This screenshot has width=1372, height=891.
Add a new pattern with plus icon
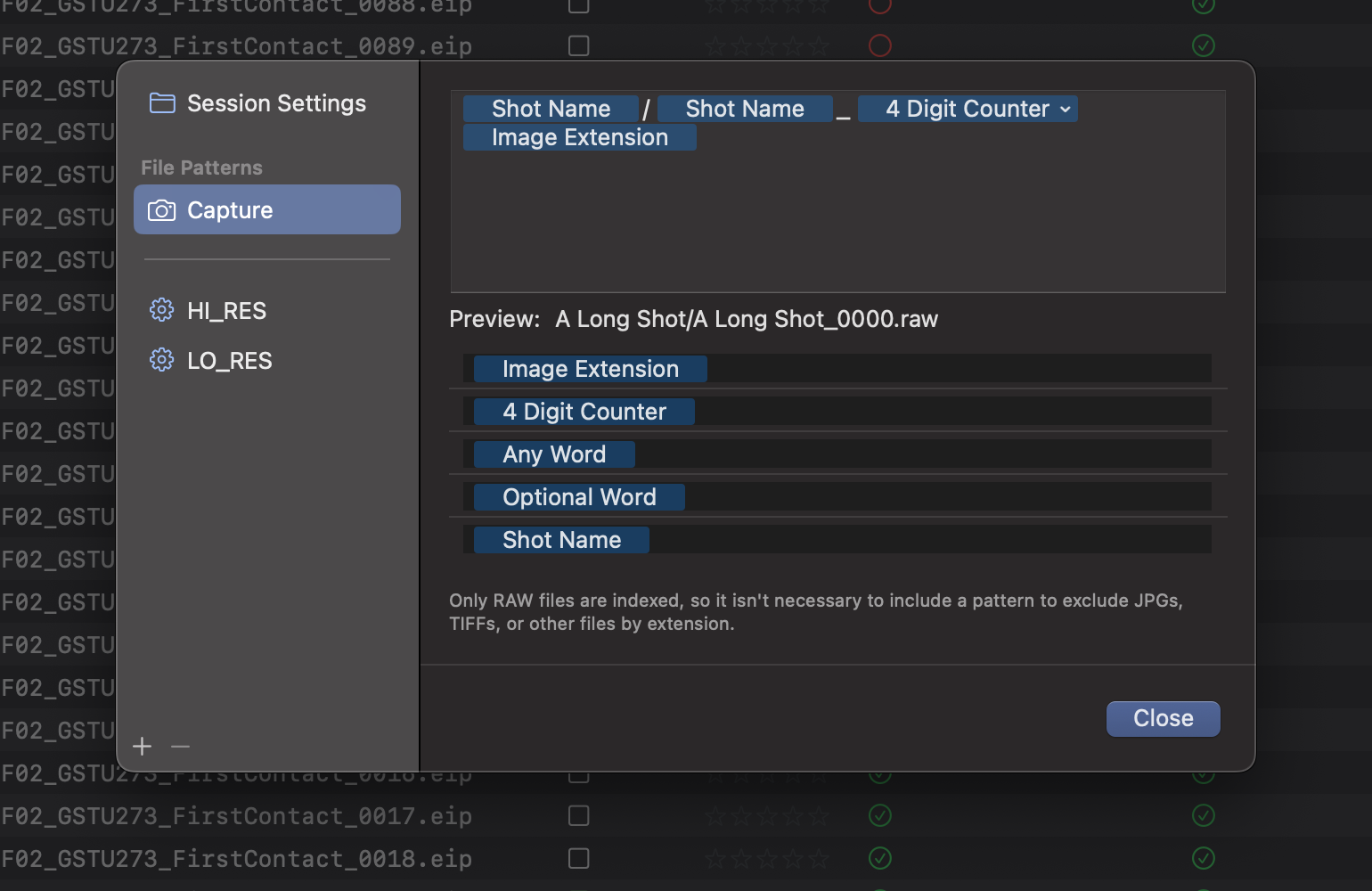pyautogui.click(x=143, y=746)
